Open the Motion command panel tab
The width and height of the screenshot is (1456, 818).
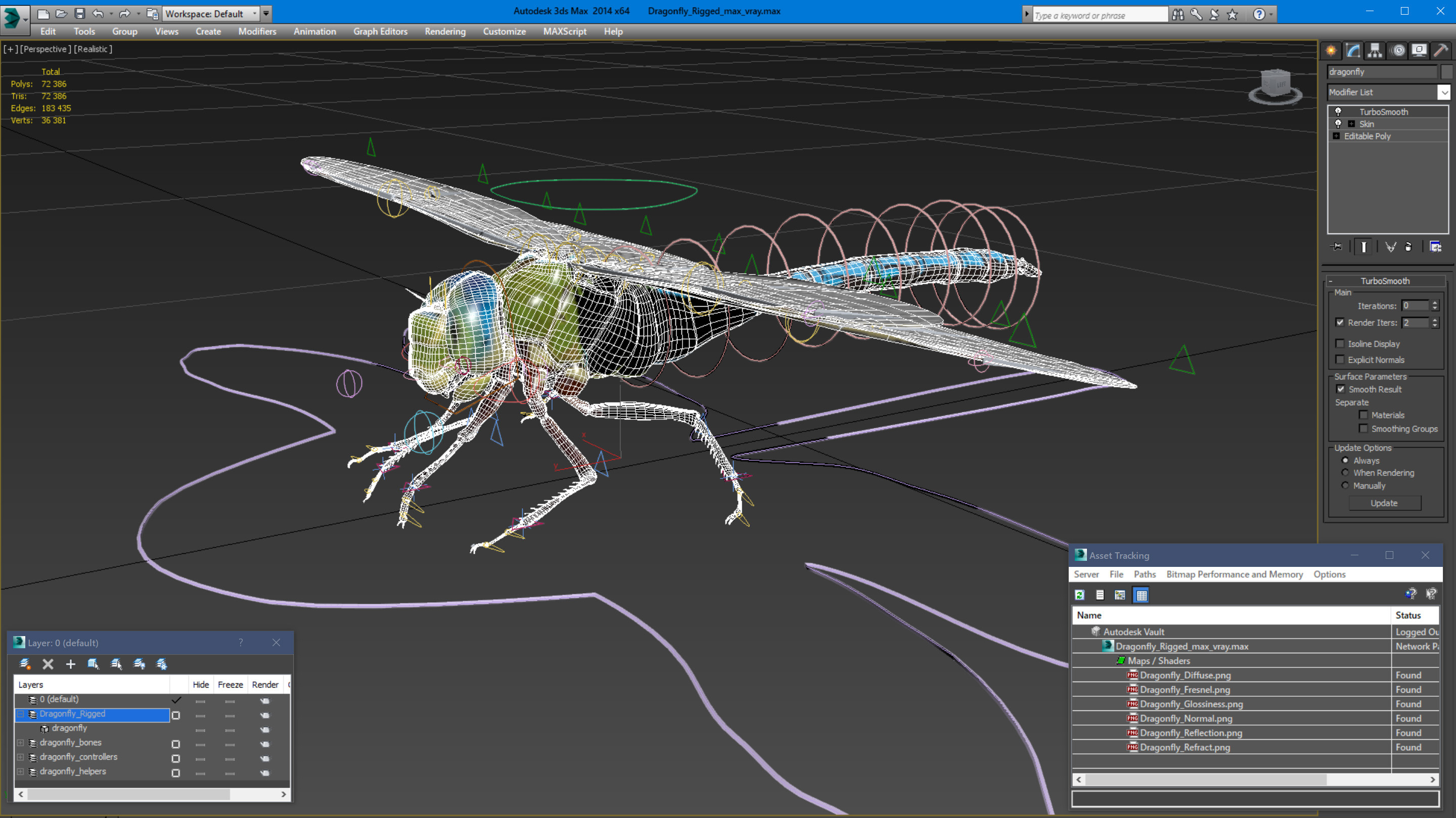[x=1398, y=51]
